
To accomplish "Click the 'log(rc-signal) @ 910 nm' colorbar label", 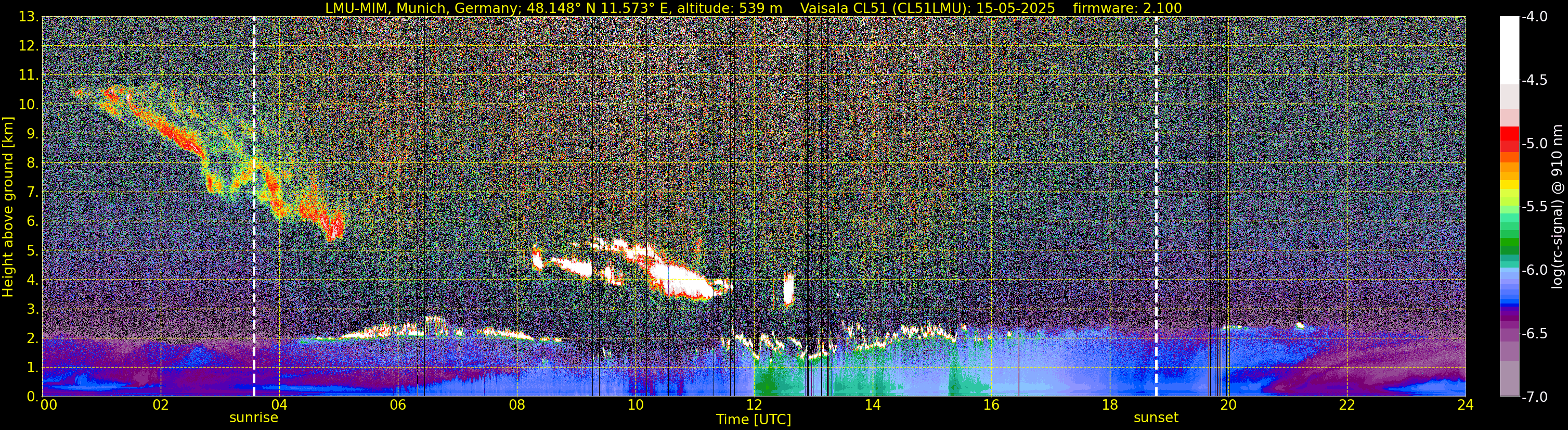I will point(1558,207).
